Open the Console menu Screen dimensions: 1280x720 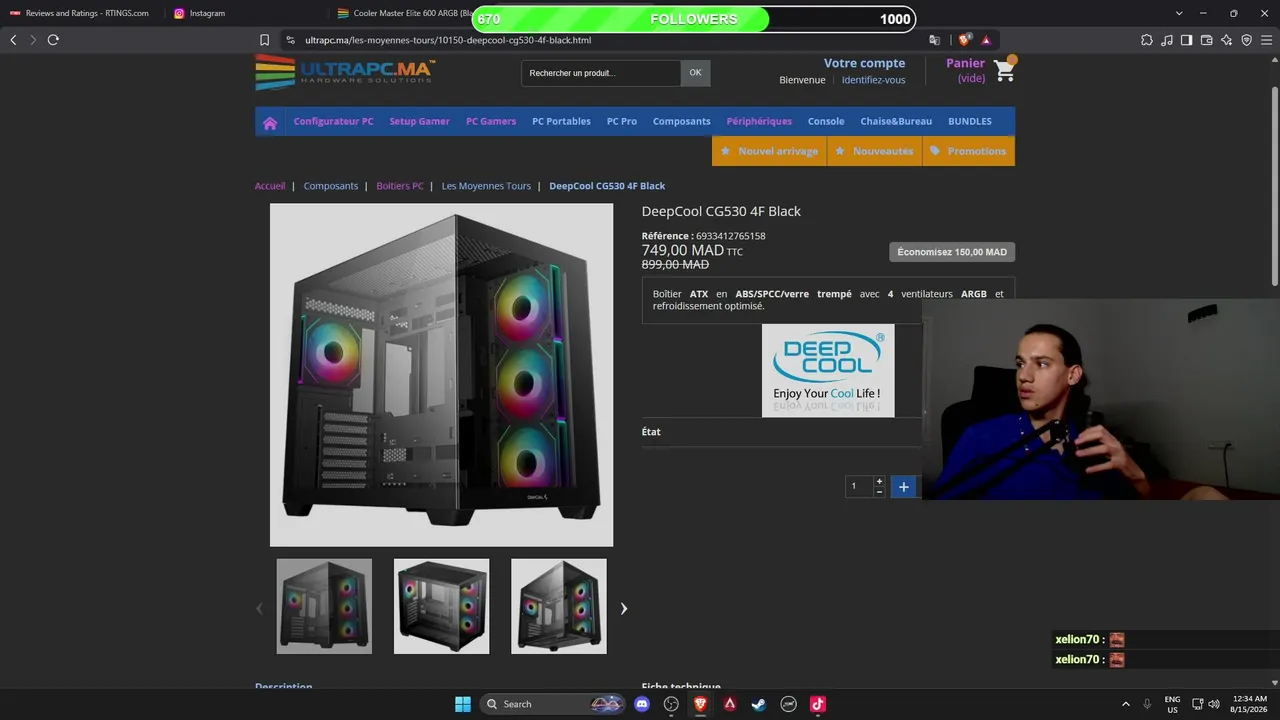[826, 121]
